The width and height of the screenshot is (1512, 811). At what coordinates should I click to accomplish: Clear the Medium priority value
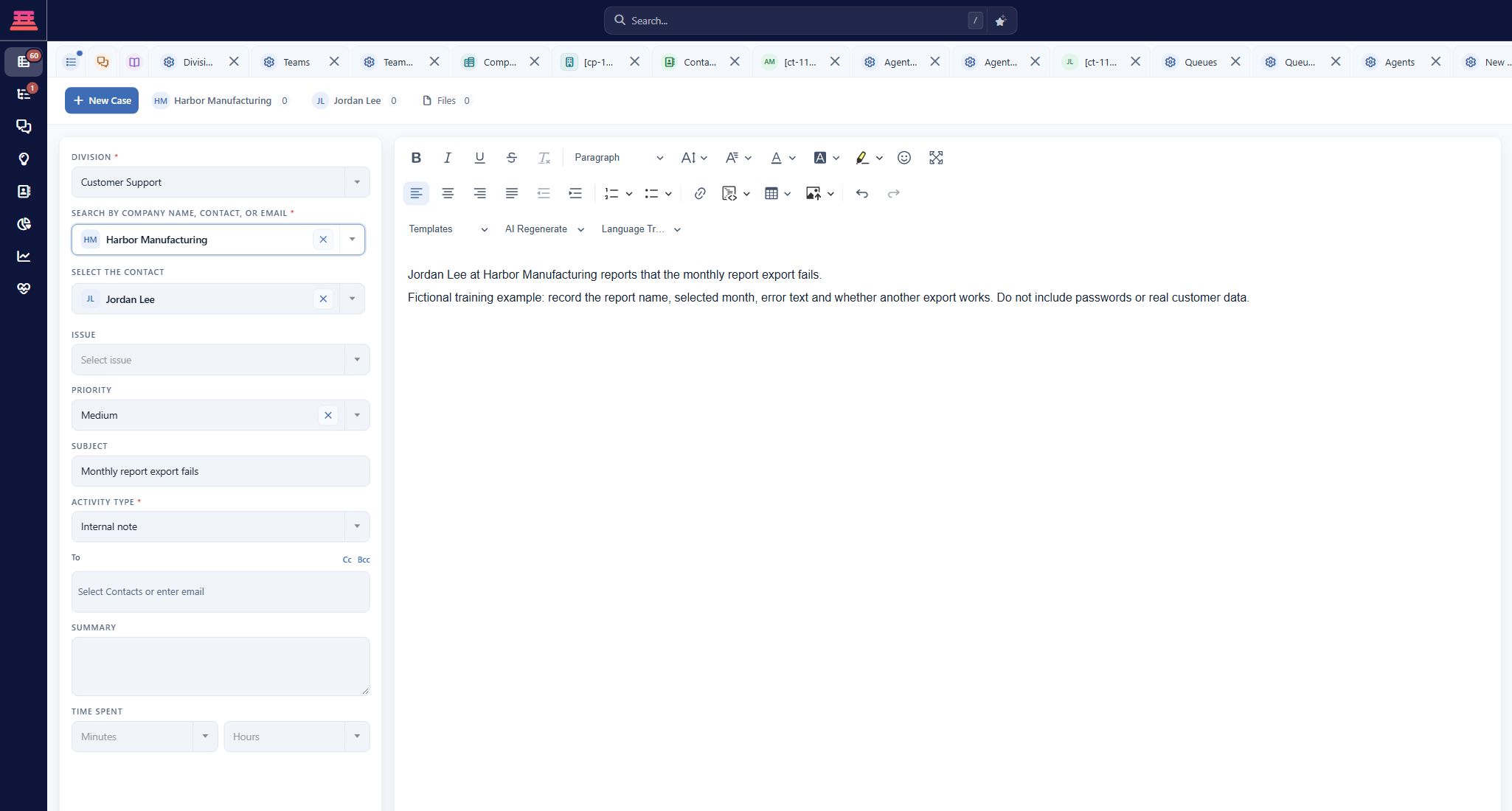pos(328,415)
